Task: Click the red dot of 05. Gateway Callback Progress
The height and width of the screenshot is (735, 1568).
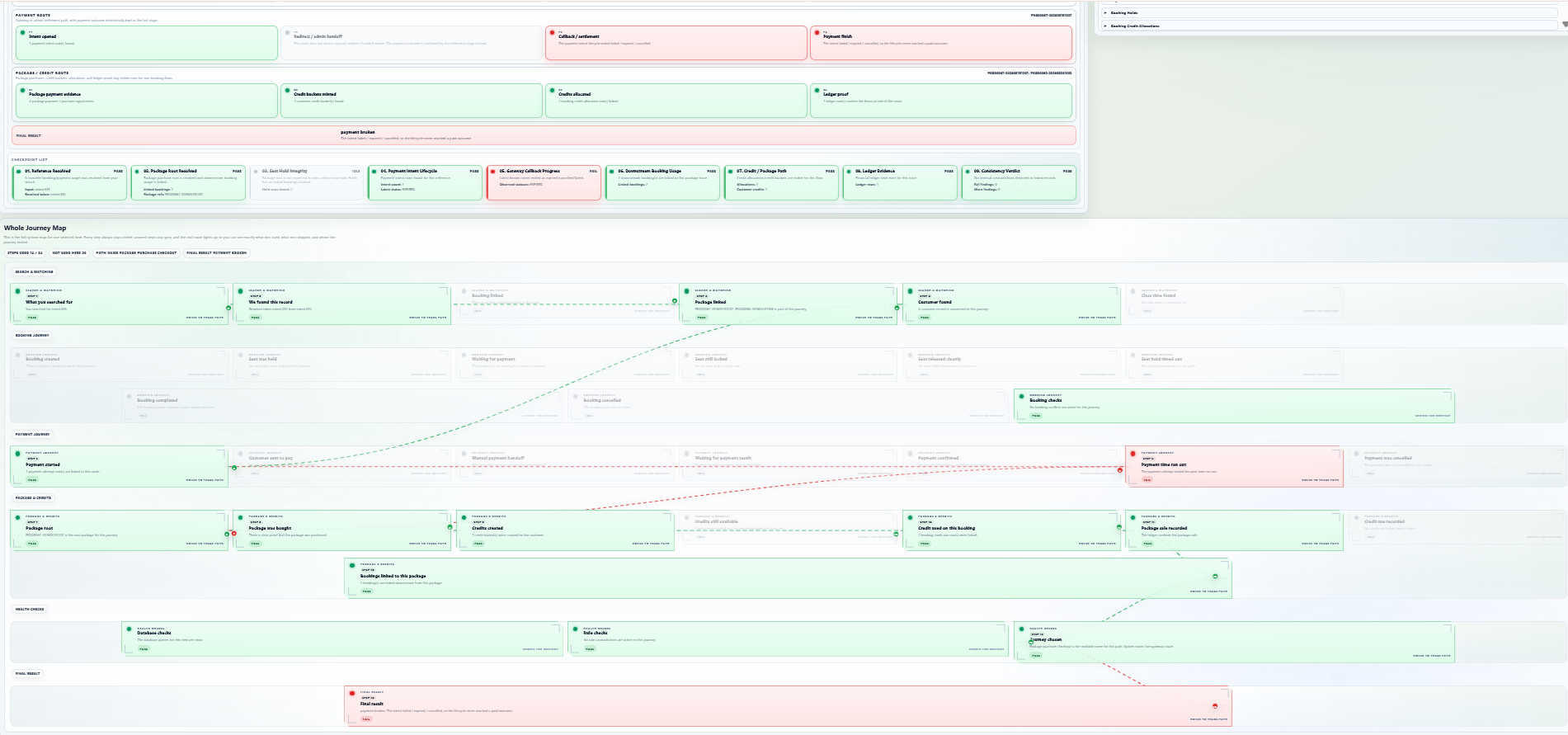Action: click(493, 171)
